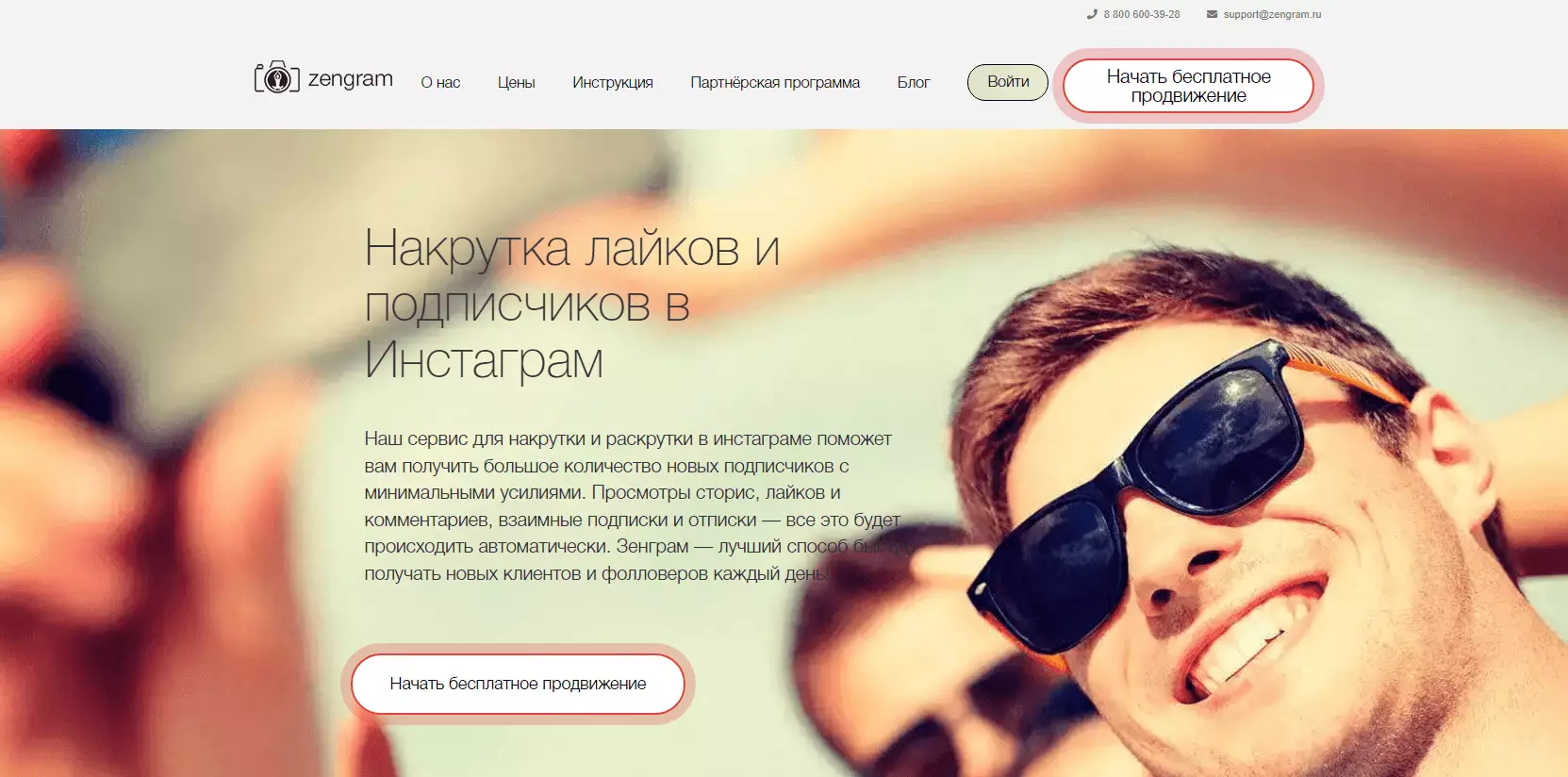Viewport: 1568px width, 777px height.
Task: Email support@zengram.ru address link
Action: pos(1272,14)
